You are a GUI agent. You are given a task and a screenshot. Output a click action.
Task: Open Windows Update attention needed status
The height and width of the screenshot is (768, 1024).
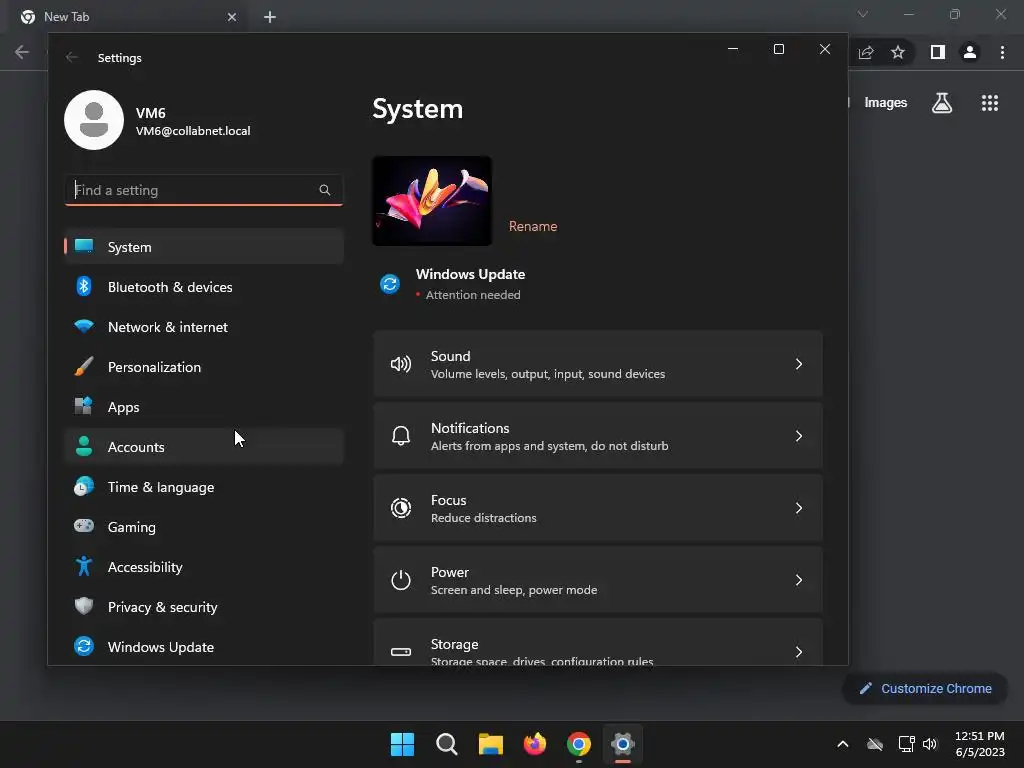tap(453, 284)
